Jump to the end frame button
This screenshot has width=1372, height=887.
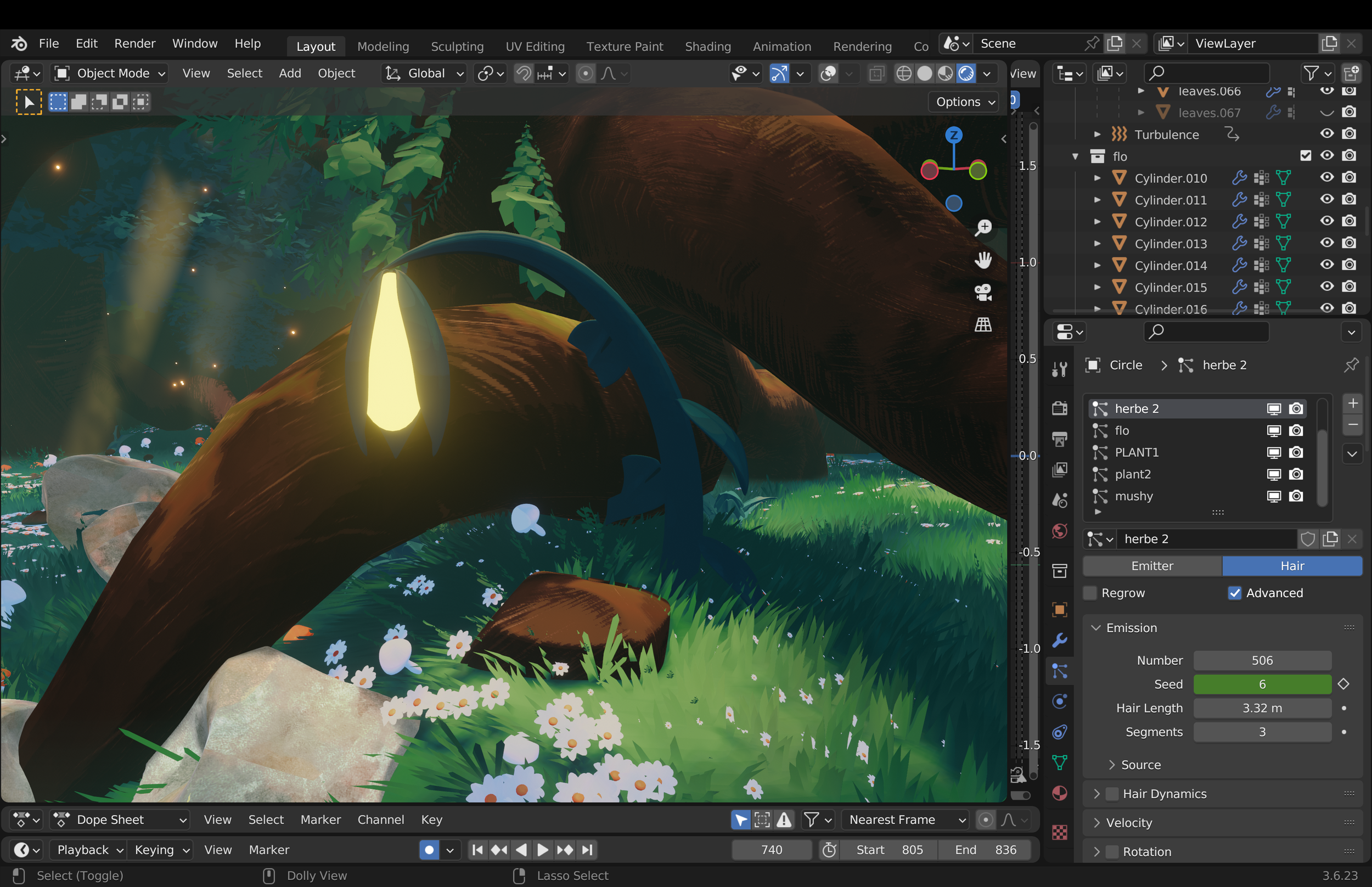[x=587, y=850]
